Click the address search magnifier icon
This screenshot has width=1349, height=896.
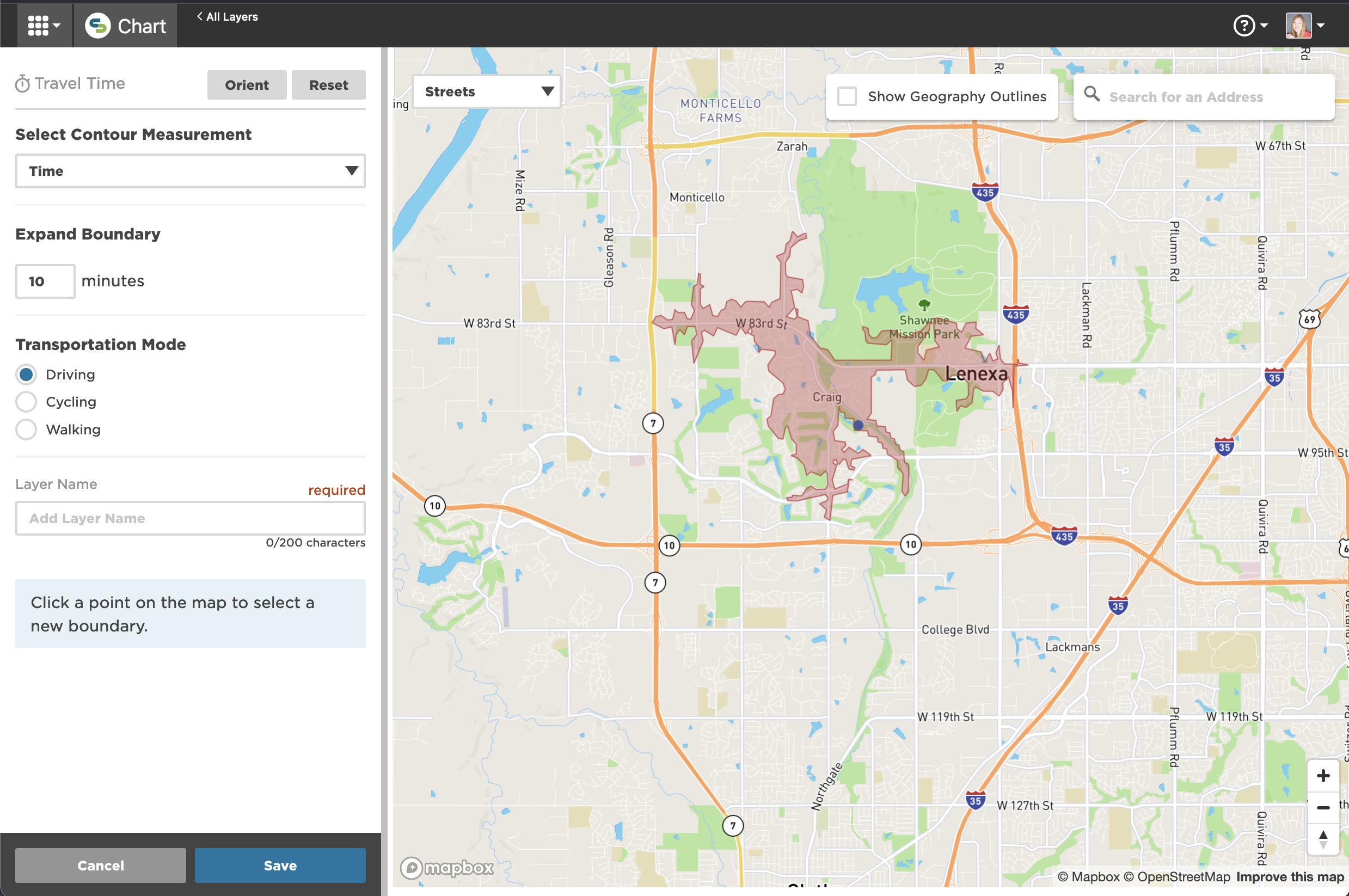click(1092, 94)
